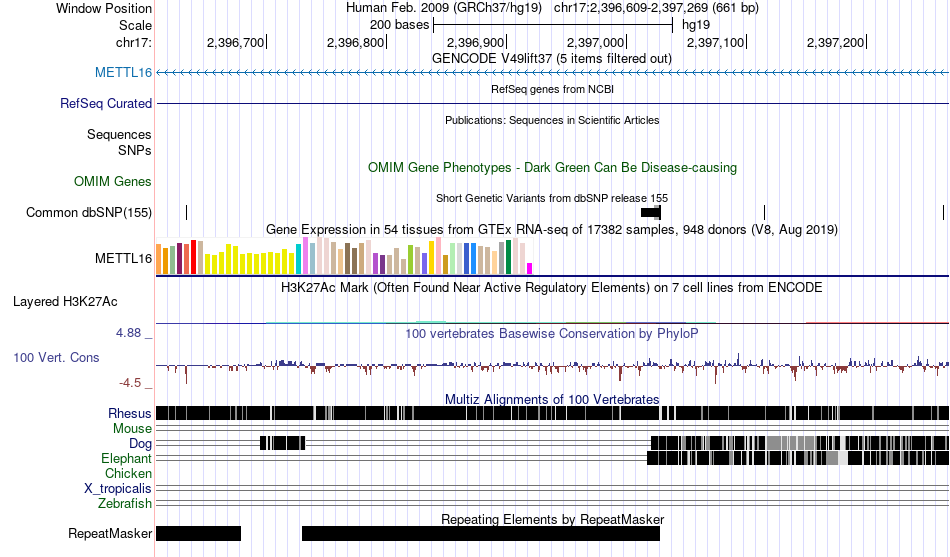Image resolution: width=950 pixels, height=557 pixels.
Task: Click the dark green GTEx expression bar
Action: click(509, 257)
